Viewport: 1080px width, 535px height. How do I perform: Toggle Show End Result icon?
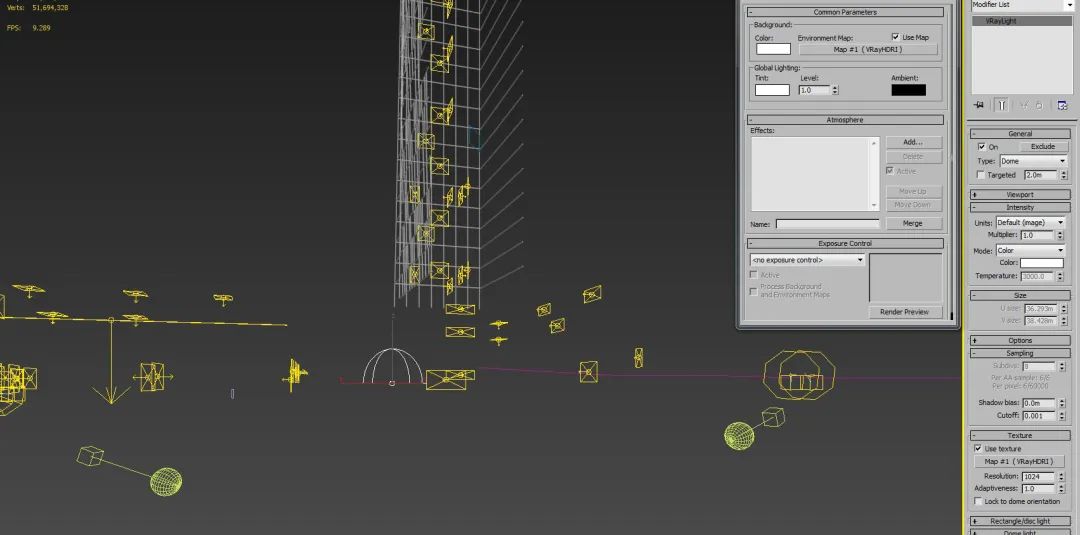coord(1001,105)
